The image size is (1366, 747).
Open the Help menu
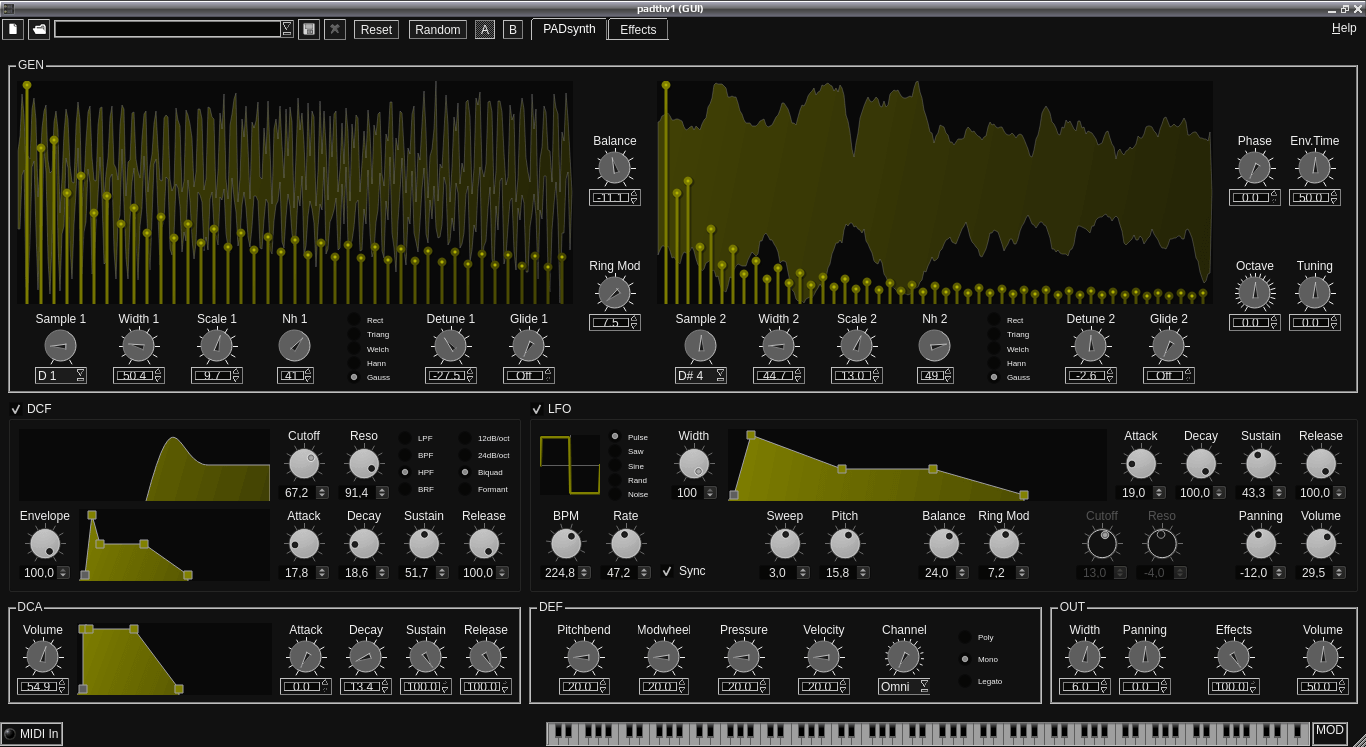(x=1344, y=28)
